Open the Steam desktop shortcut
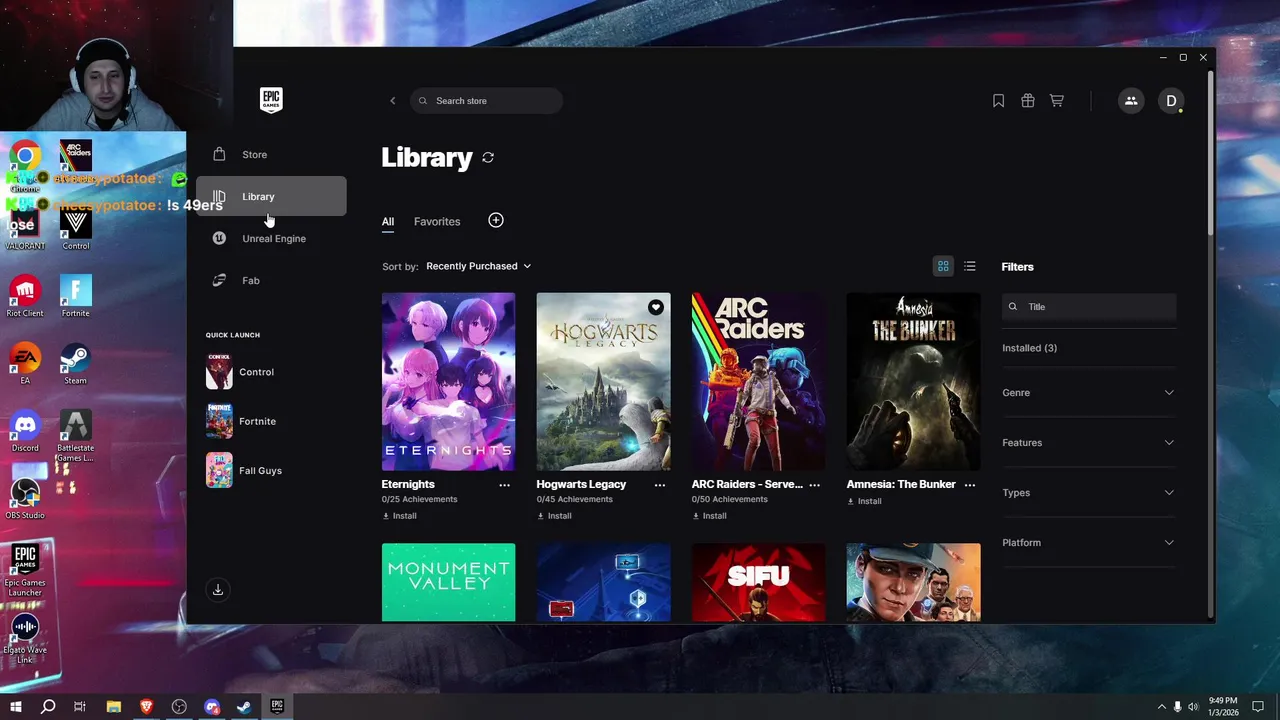 75,364
